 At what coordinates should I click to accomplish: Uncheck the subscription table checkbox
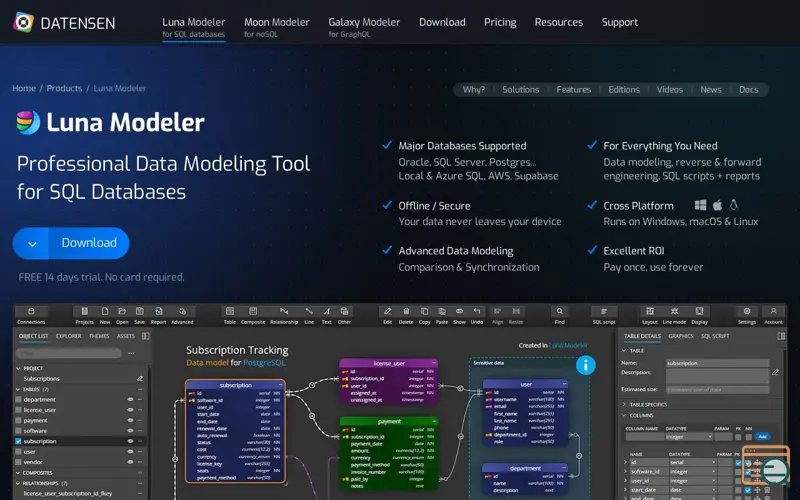tap(18, 441)
